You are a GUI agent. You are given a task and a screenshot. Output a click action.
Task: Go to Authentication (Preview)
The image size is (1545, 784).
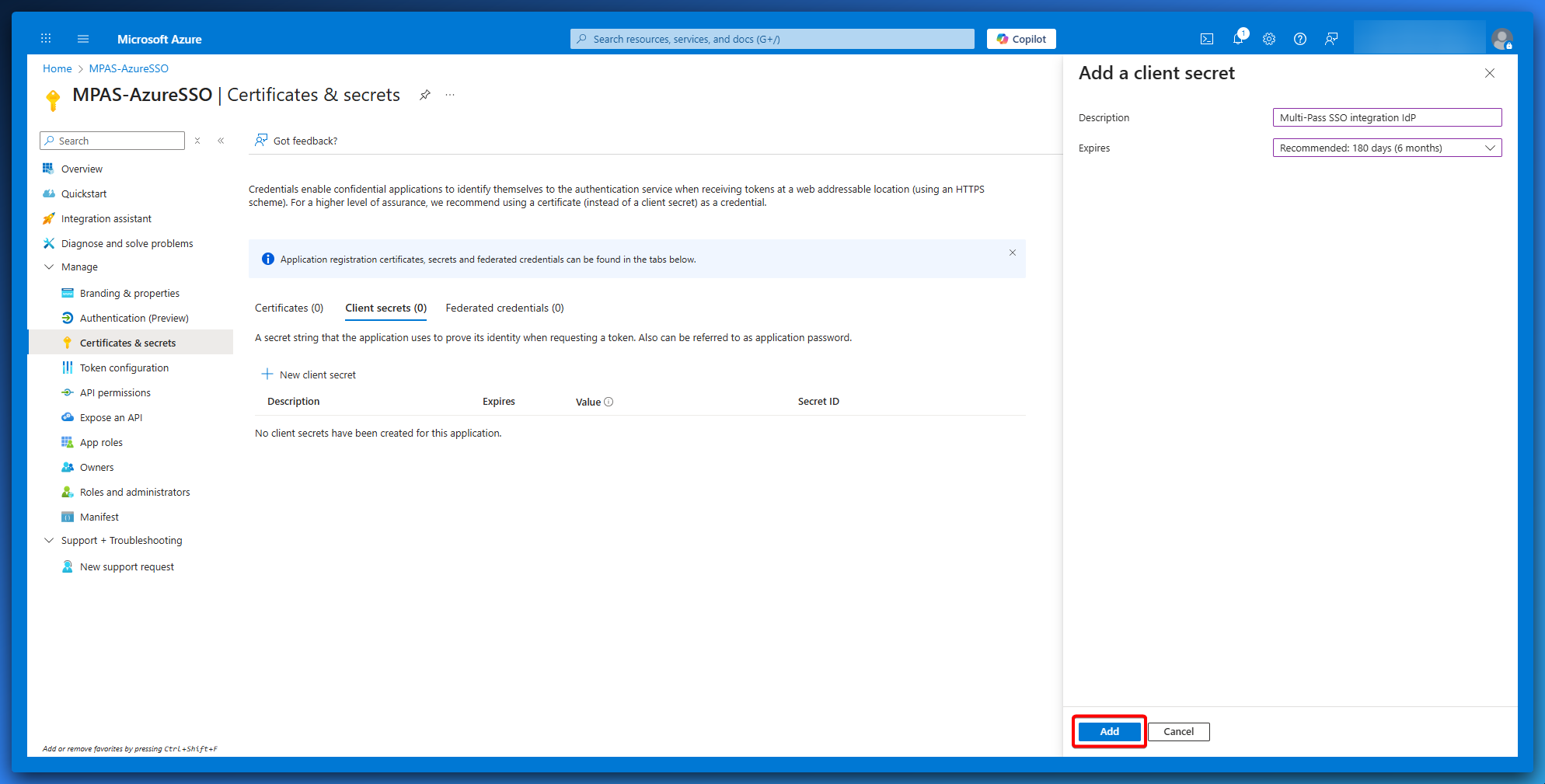(x=134, y=318)
